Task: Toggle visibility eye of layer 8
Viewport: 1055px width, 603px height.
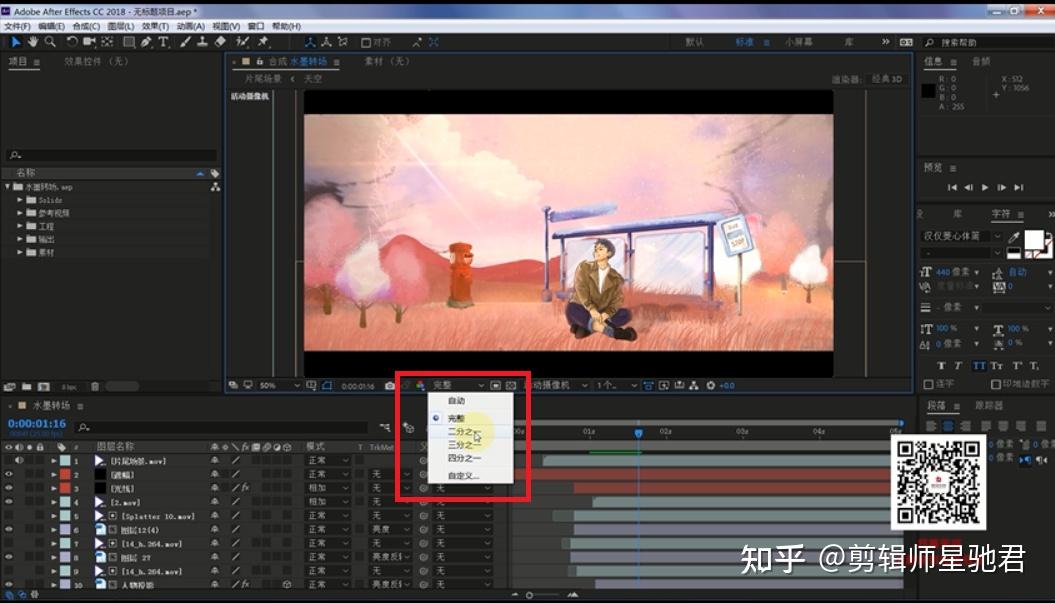Action: pyautogui.click(x=9, y=557)
